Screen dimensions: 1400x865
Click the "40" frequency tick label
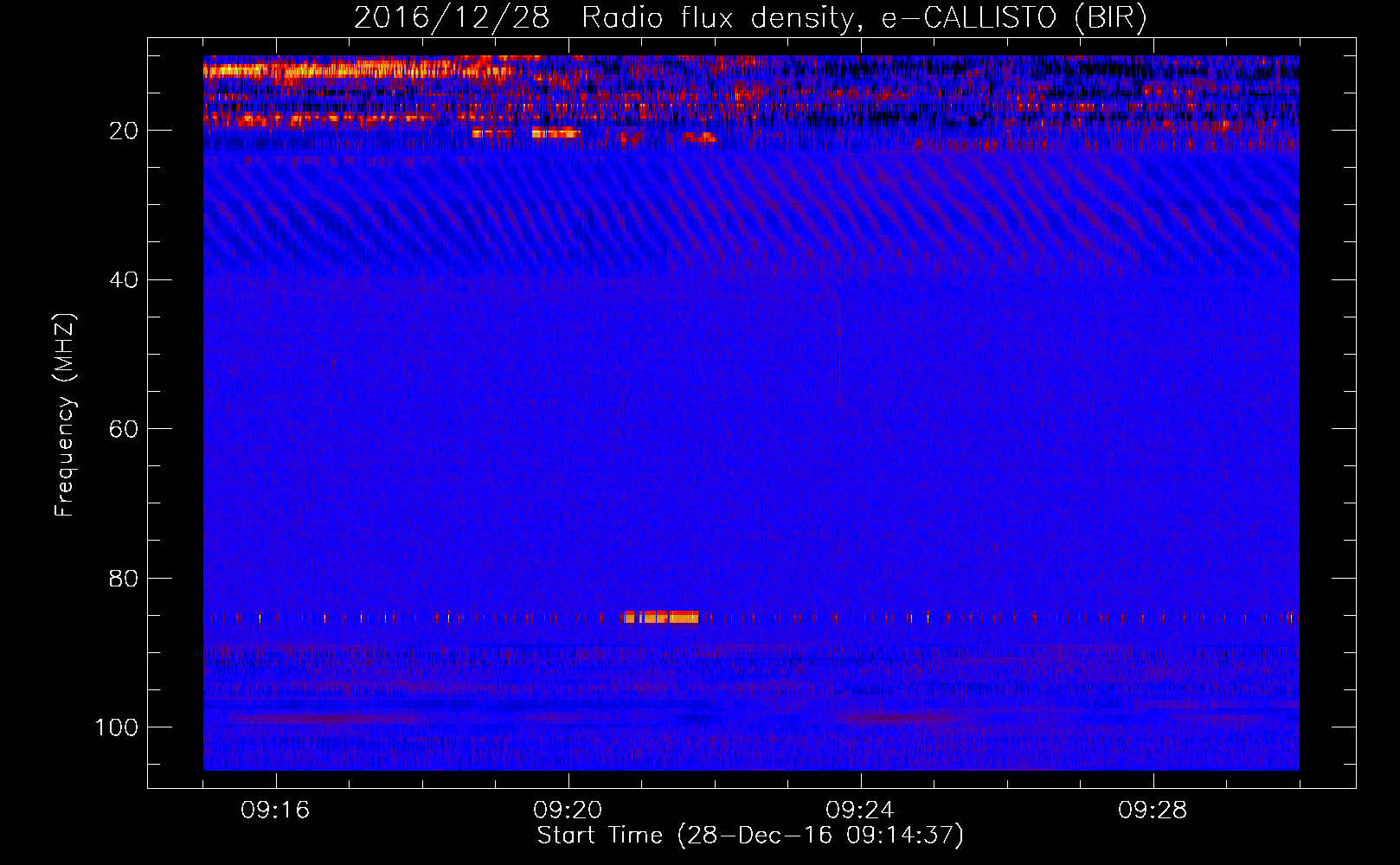pos(125,280)
